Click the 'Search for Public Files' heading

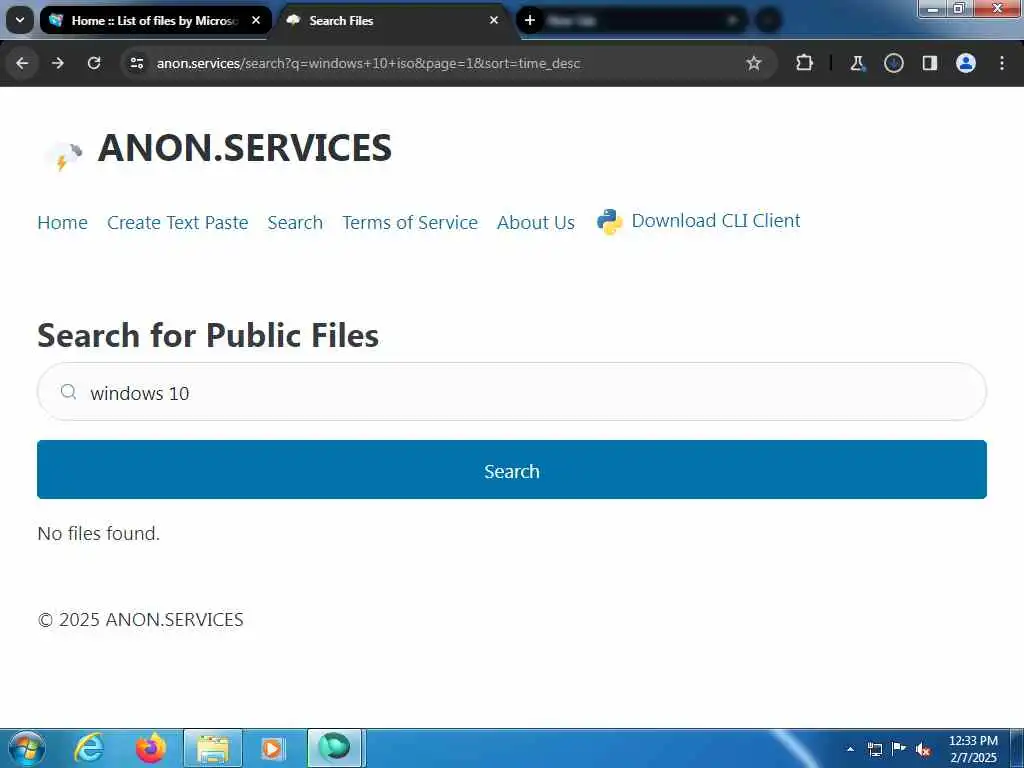coord(208,336)
